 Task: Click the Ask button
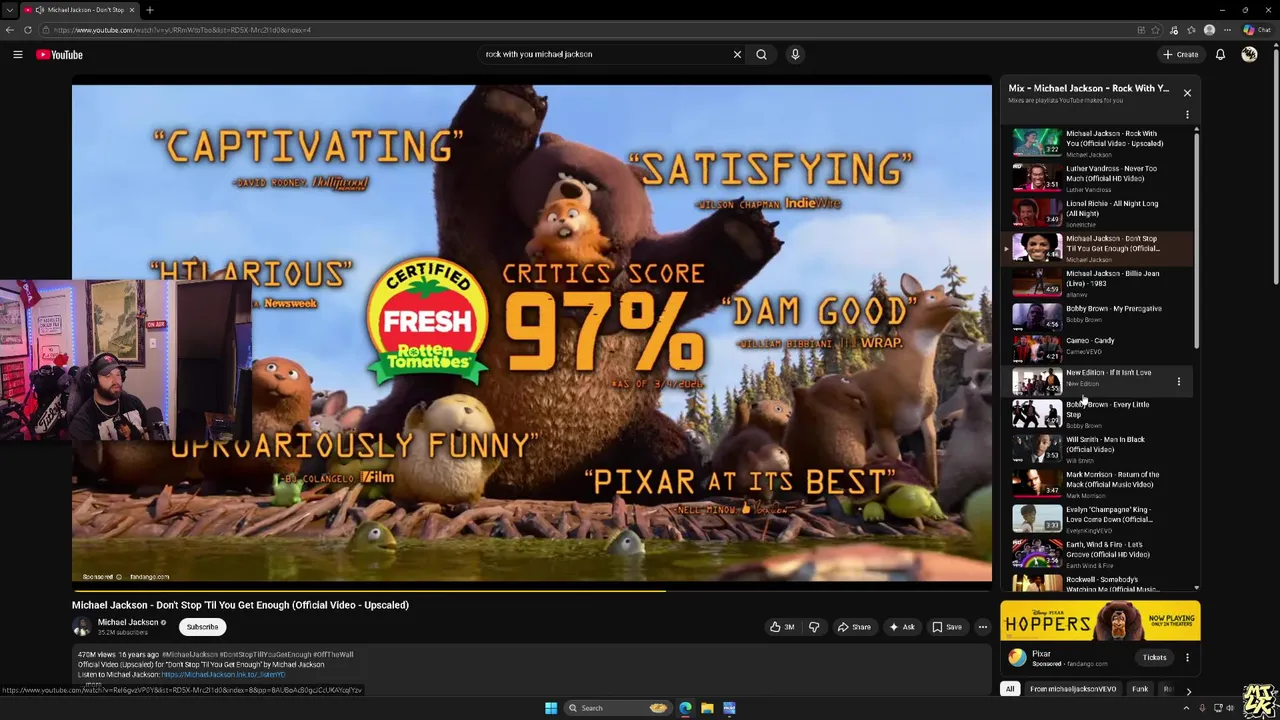(x=902, y=627)
